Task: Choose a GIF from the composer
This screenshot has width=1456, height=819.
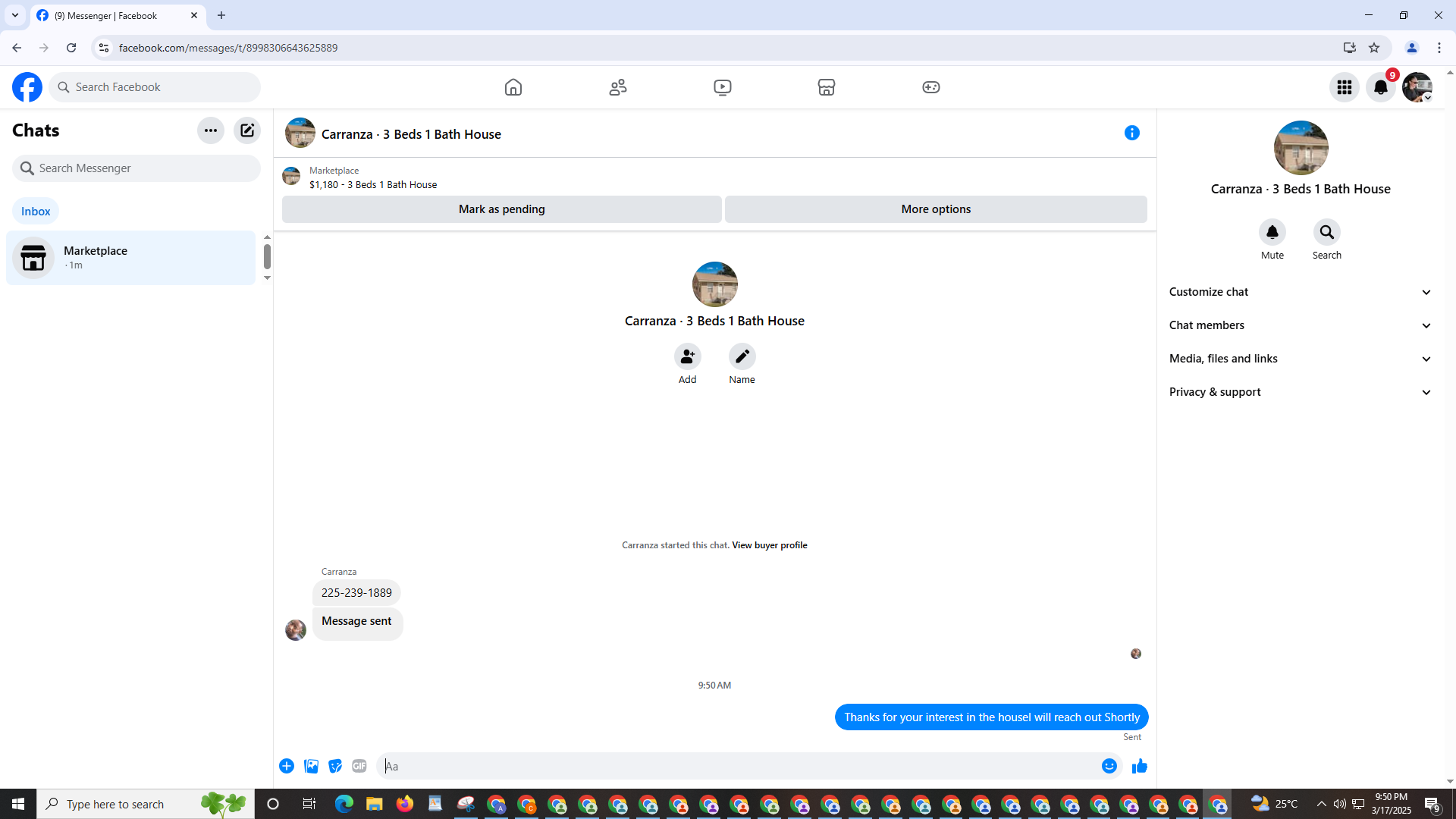Action: (359, 766)
